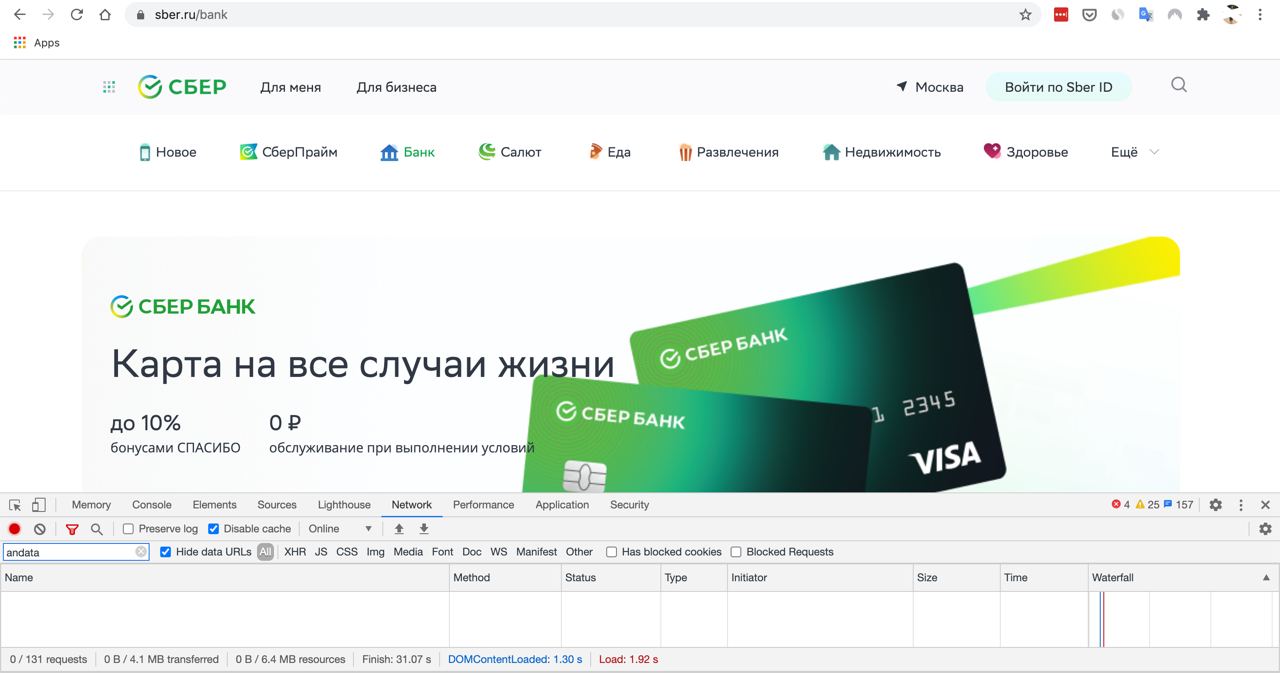Image resolution: width=1280 pixels, height=673 pixels.
Task: Open the Для бизнеса link
Action: tap(396, 87)
